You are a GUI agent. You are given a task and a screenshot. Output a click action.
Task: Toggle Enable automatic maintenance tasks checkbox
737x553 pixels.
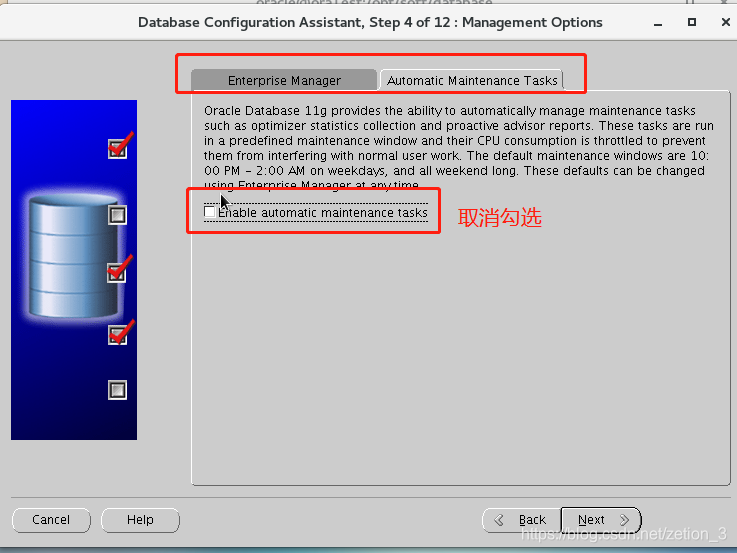coord(210,212)
